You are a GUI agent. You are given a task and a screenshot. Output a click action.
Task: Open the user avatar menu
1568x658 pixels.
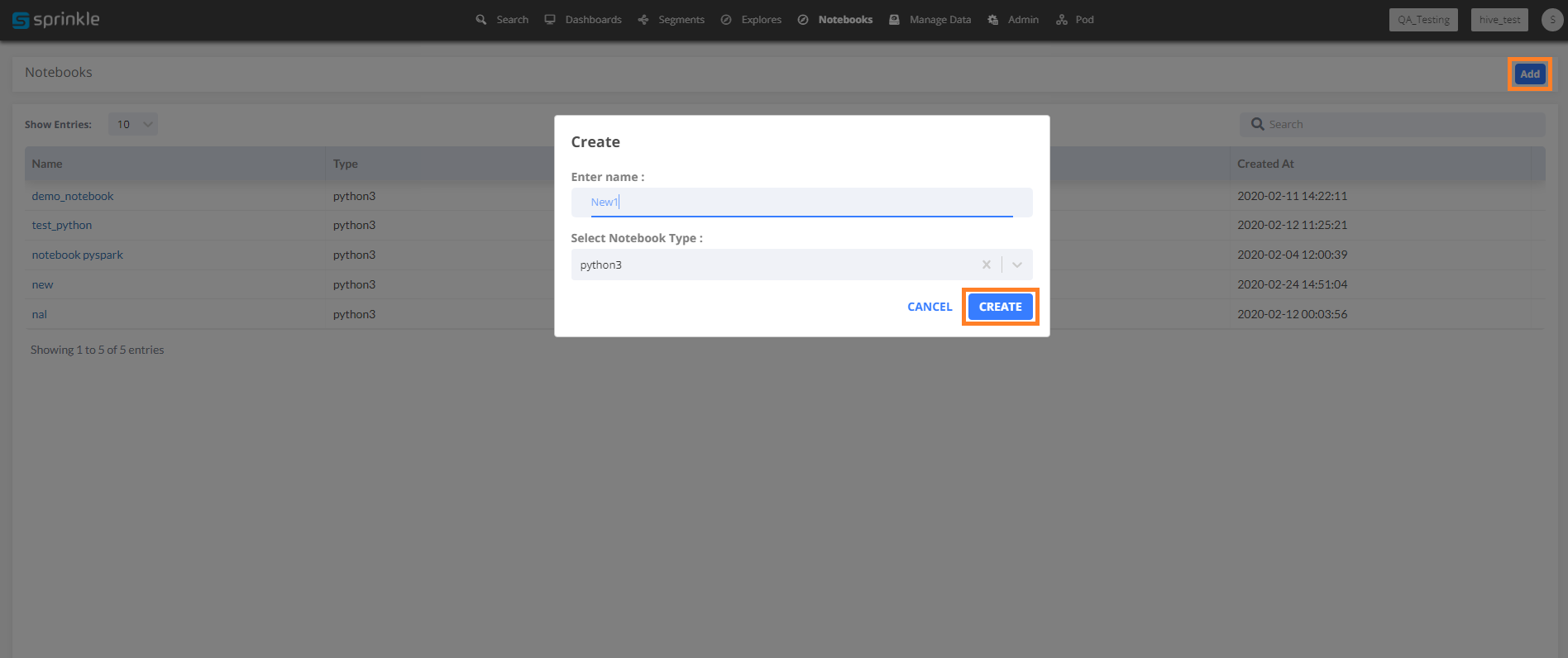1552,20
